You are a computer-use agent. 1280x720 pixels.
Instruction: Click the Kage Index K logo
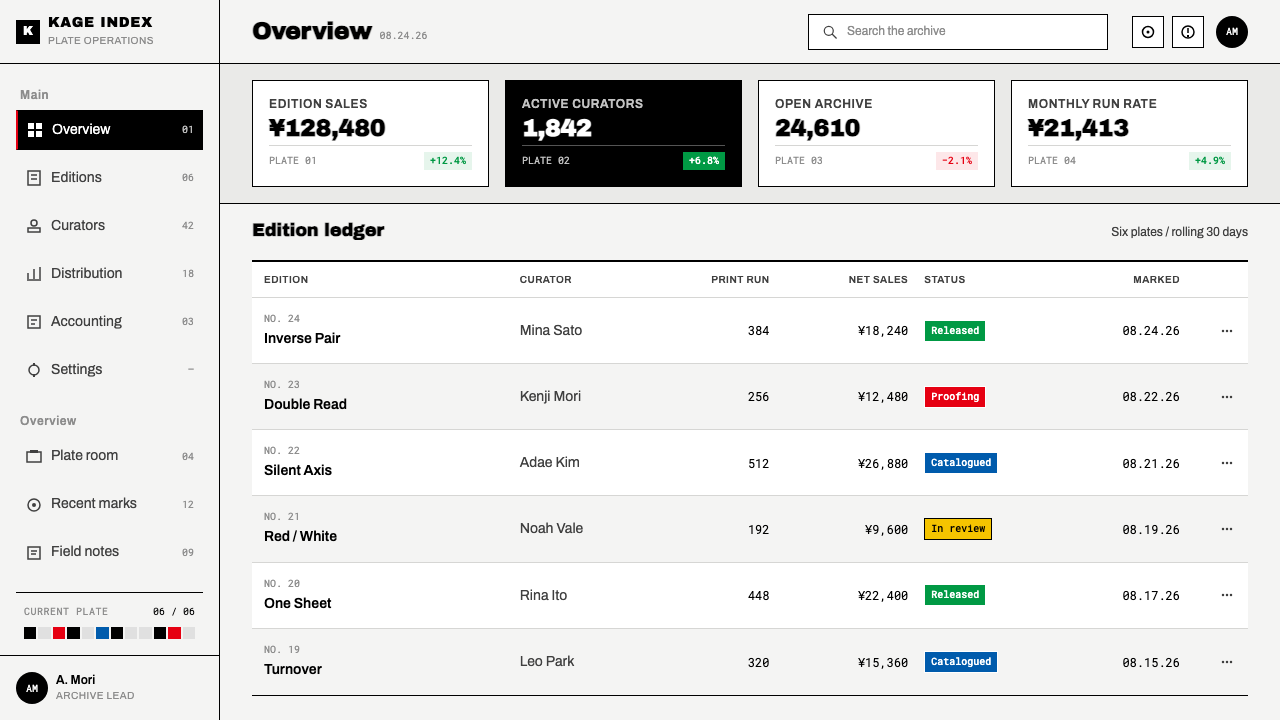pos(28,32)
